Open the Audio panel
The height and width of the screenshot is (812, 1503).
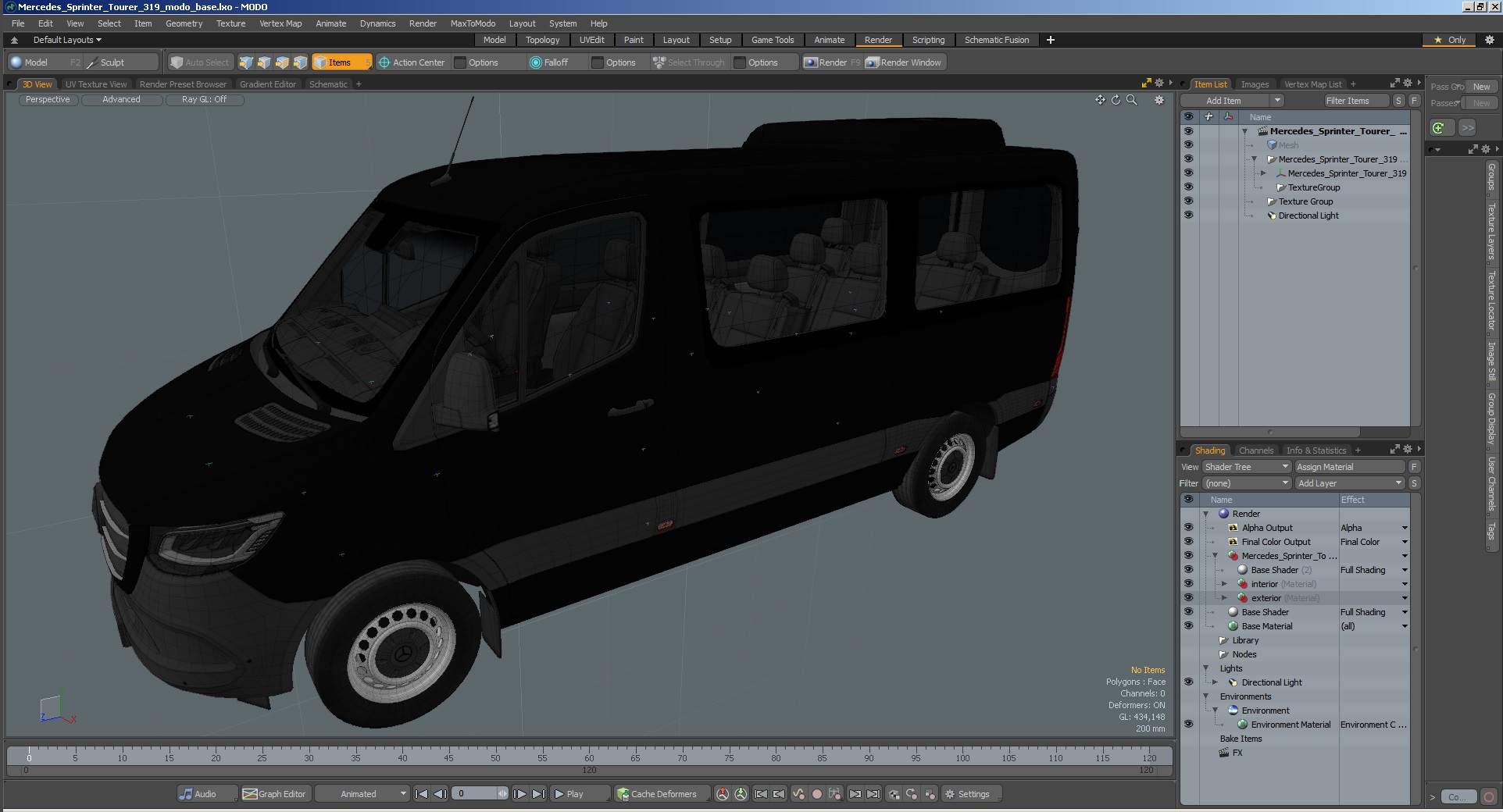(x=205, y=794)
